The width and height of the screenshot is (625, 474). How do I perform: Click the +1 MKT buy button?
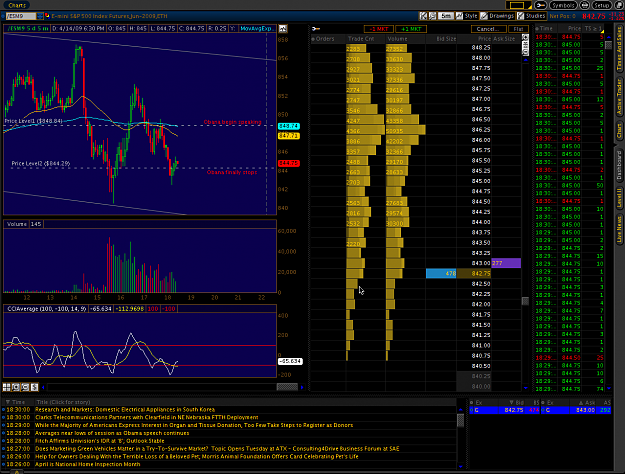[x=411, y=29]
